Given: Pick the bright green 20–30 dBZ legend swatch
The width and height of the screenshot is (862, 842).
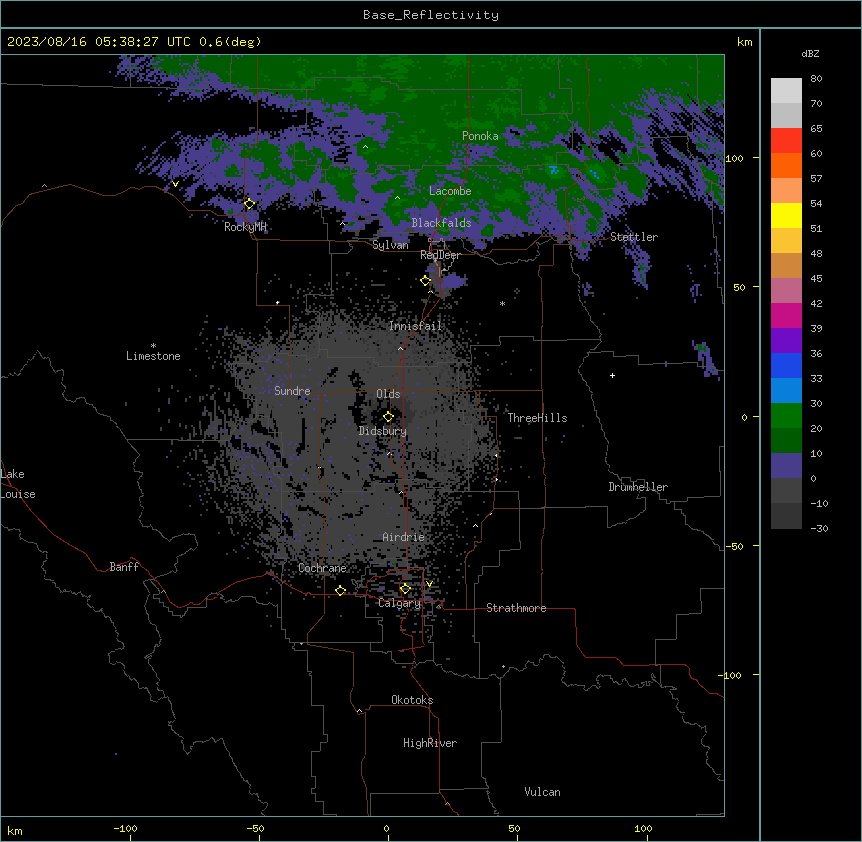Looking at the screenshot, I should (x=786, y=416).
